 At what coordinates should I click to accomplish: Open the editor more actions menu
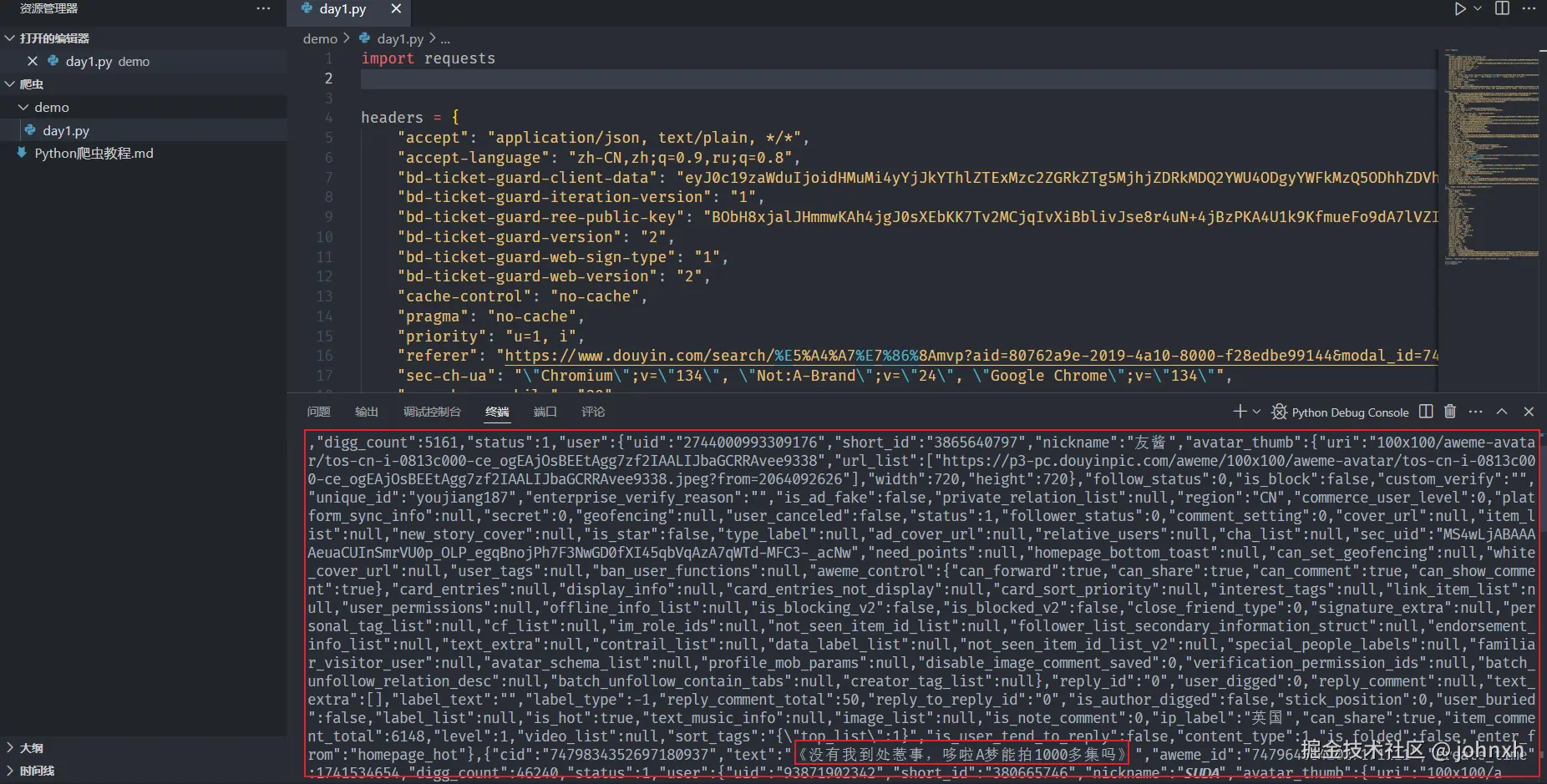tap(1529, 8)
